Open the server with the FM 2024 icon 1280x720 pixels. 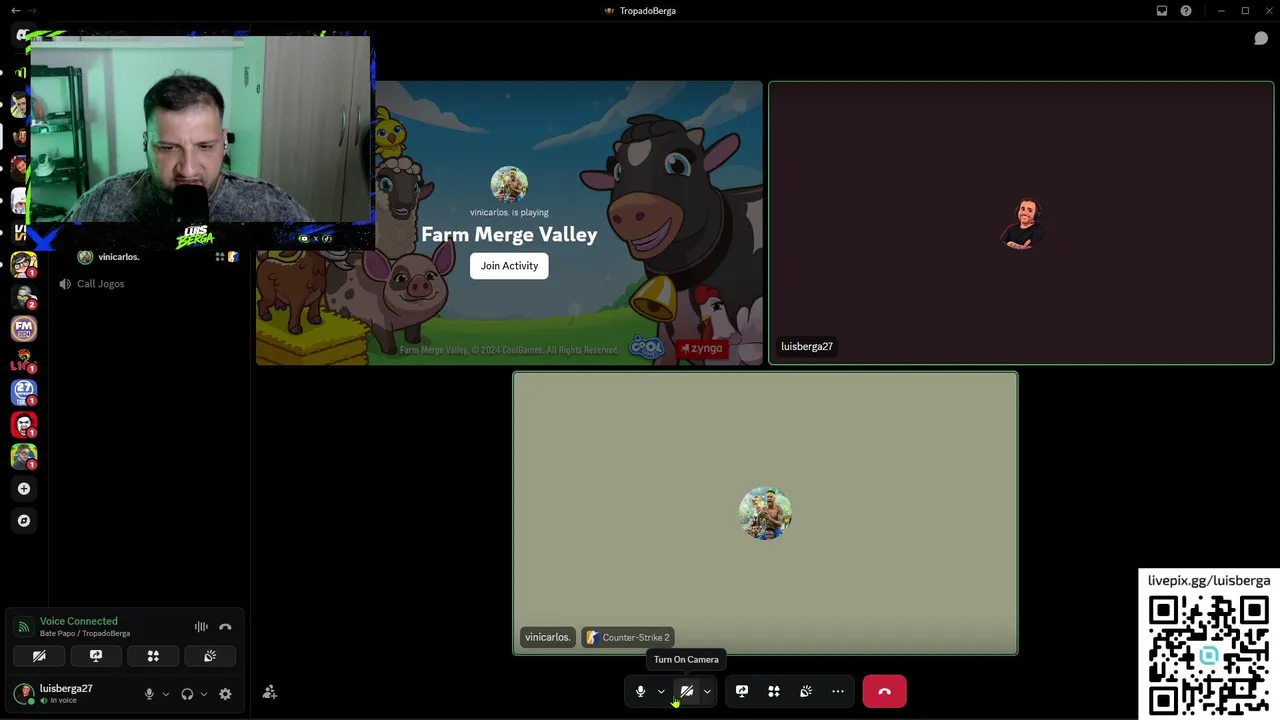coord(24,328)
